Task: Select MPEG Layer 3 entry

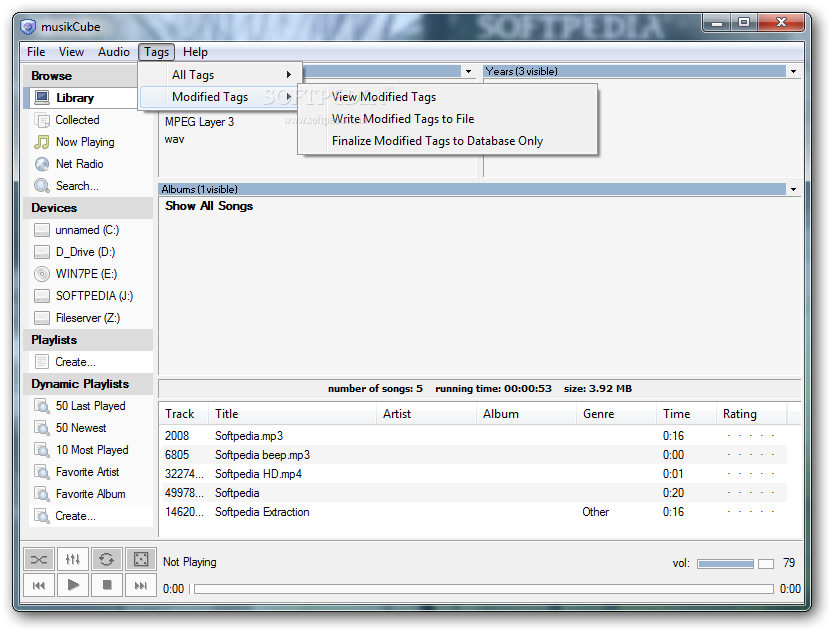Action: click(200, 122)
